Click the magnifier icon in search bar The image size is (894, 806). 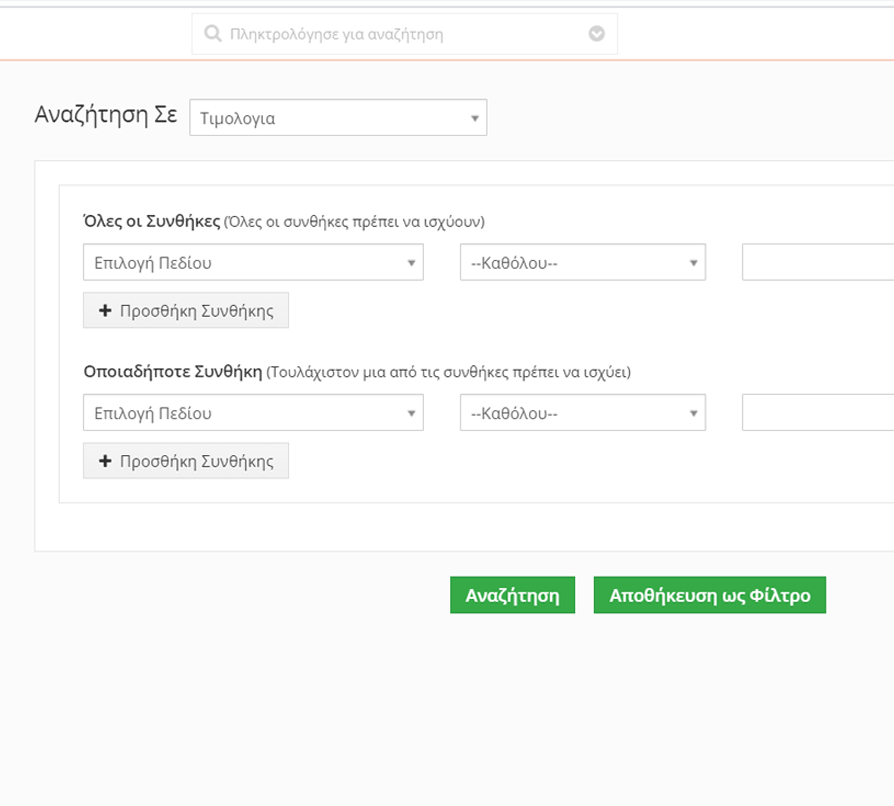pyautogui.click(x=213, y=34)
